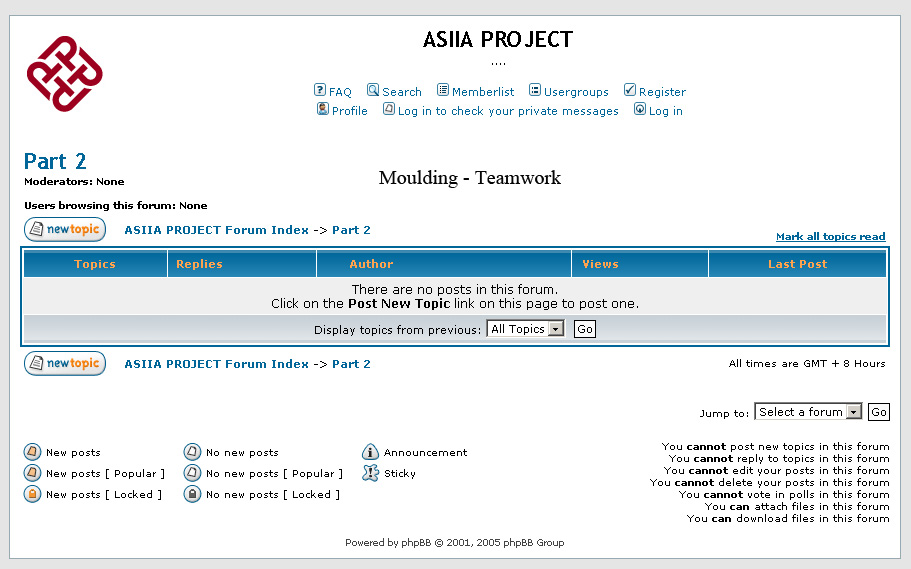Screen dimensions: 911x569
Task: Open Mark all topics read link
Action: pos(830,237)
